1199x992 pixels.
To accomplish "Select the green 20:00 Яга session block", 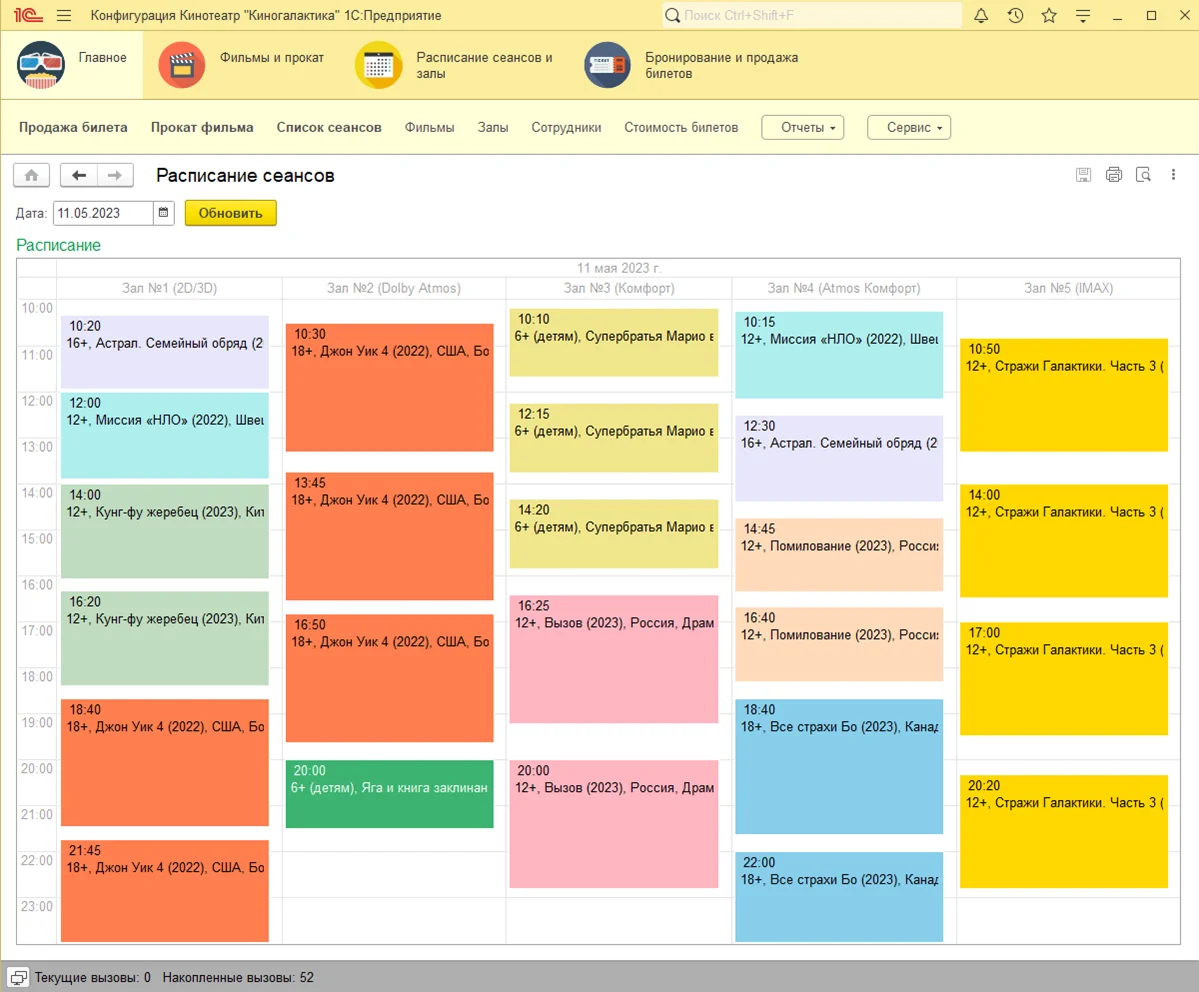I will point(390,794).
